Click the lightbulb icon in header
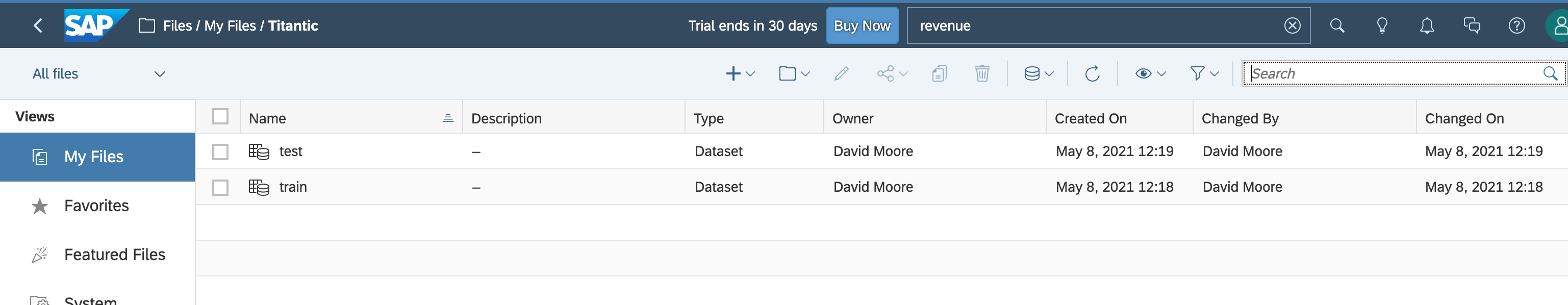The height and width of the screenshot is (305, 1568). click(1382, 26)
